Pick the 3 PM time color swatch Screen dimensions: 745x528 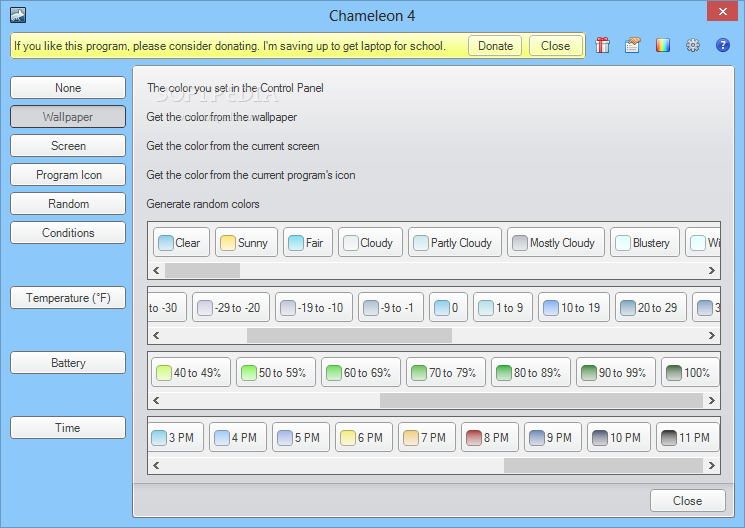coord(176,438)
